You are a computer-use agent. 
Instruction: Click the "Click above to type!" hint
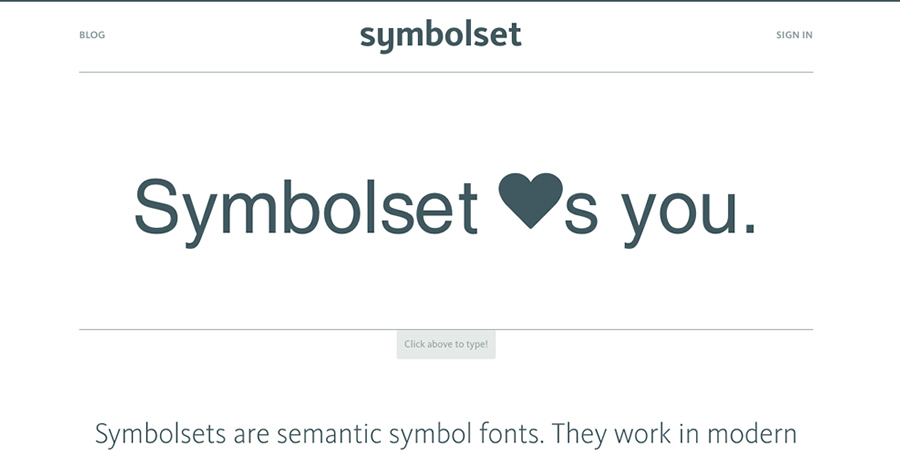coord(446,344)
